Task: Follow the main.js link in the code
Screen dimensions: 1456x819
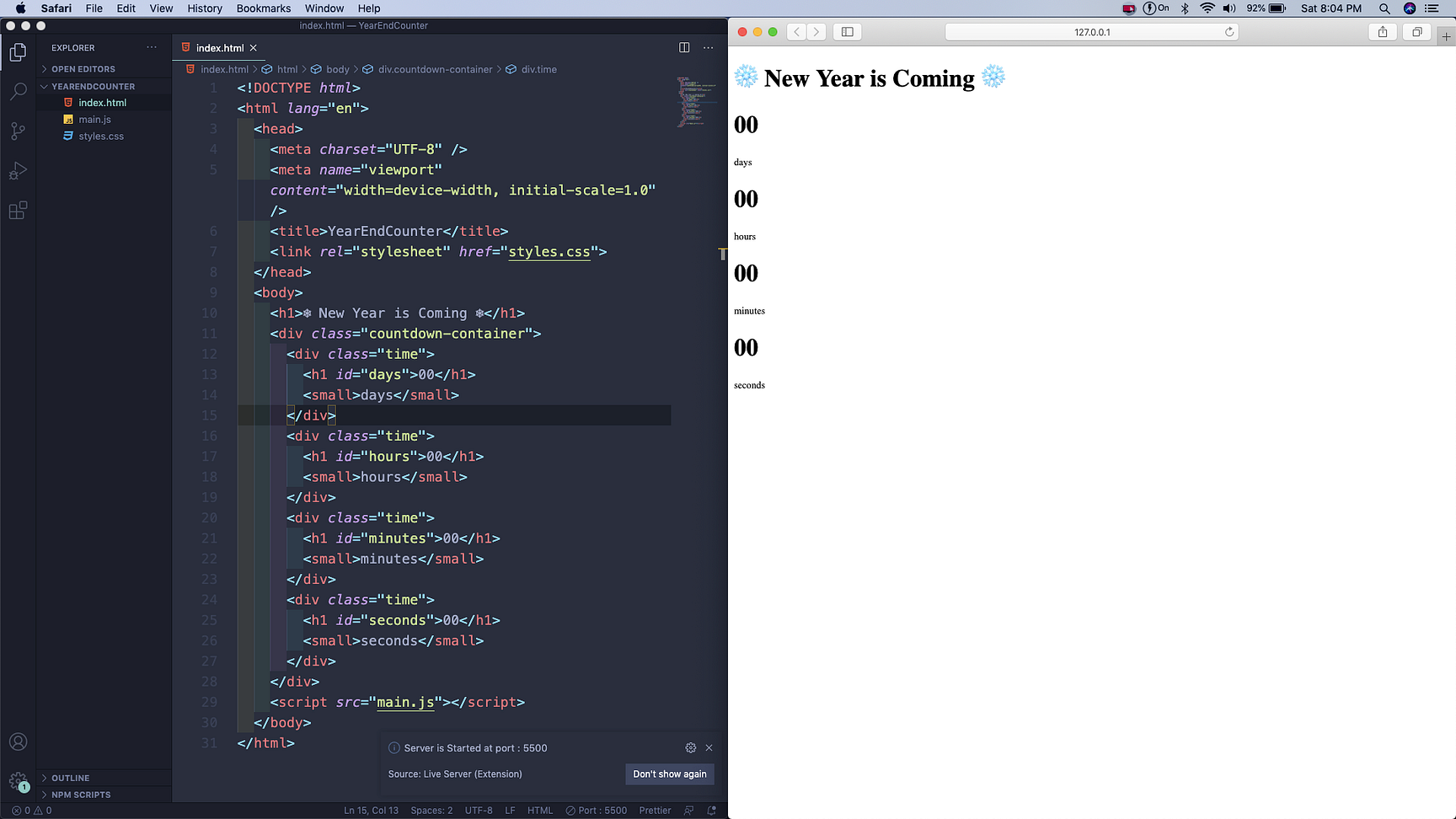Action: [405, 702]
